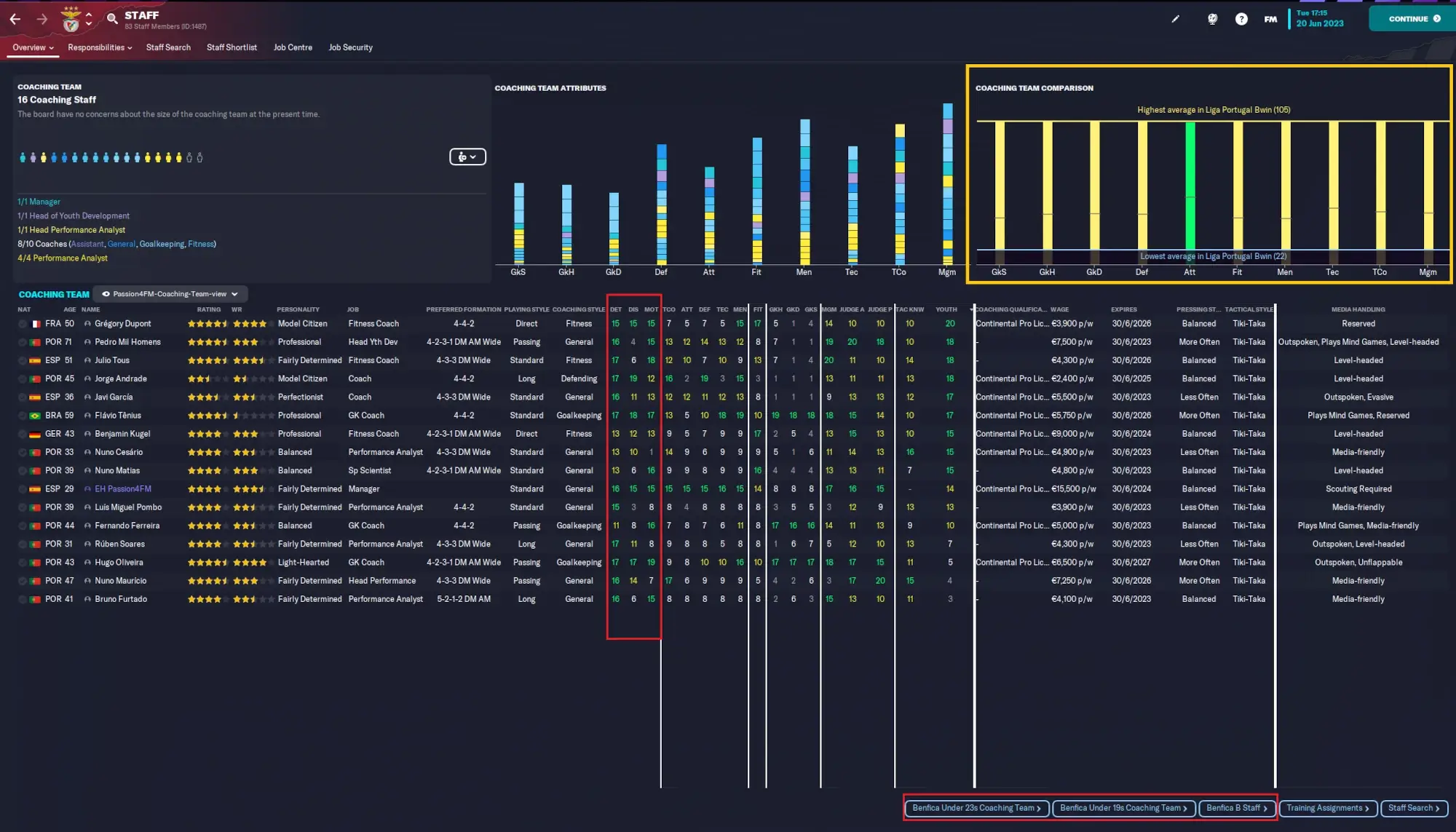
Task: Sort by the Job column header
Action: 352,309
